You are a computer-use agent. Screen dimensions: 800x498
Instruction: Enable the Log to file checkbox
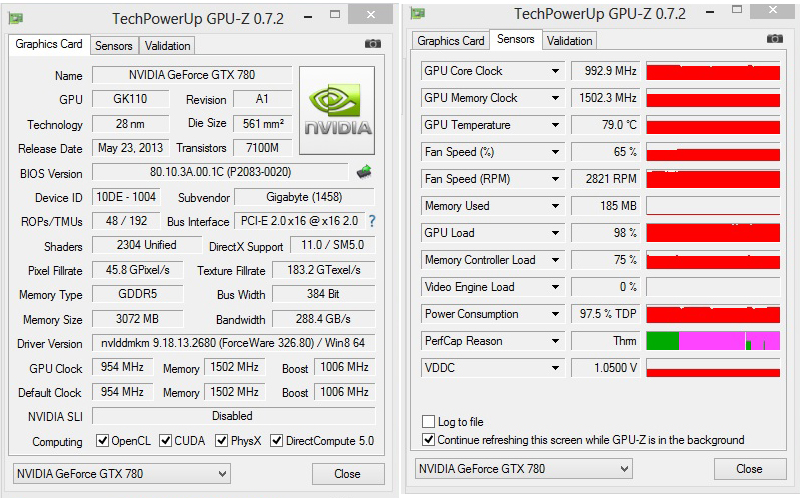point(429,422)
